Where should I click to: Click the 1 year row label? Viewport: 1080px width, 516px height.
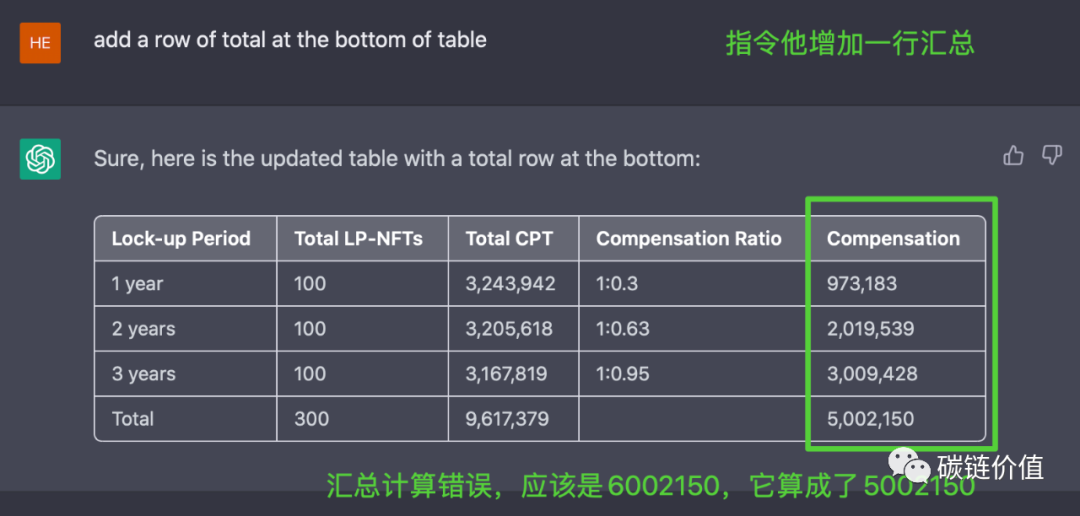tap(138, 284)
